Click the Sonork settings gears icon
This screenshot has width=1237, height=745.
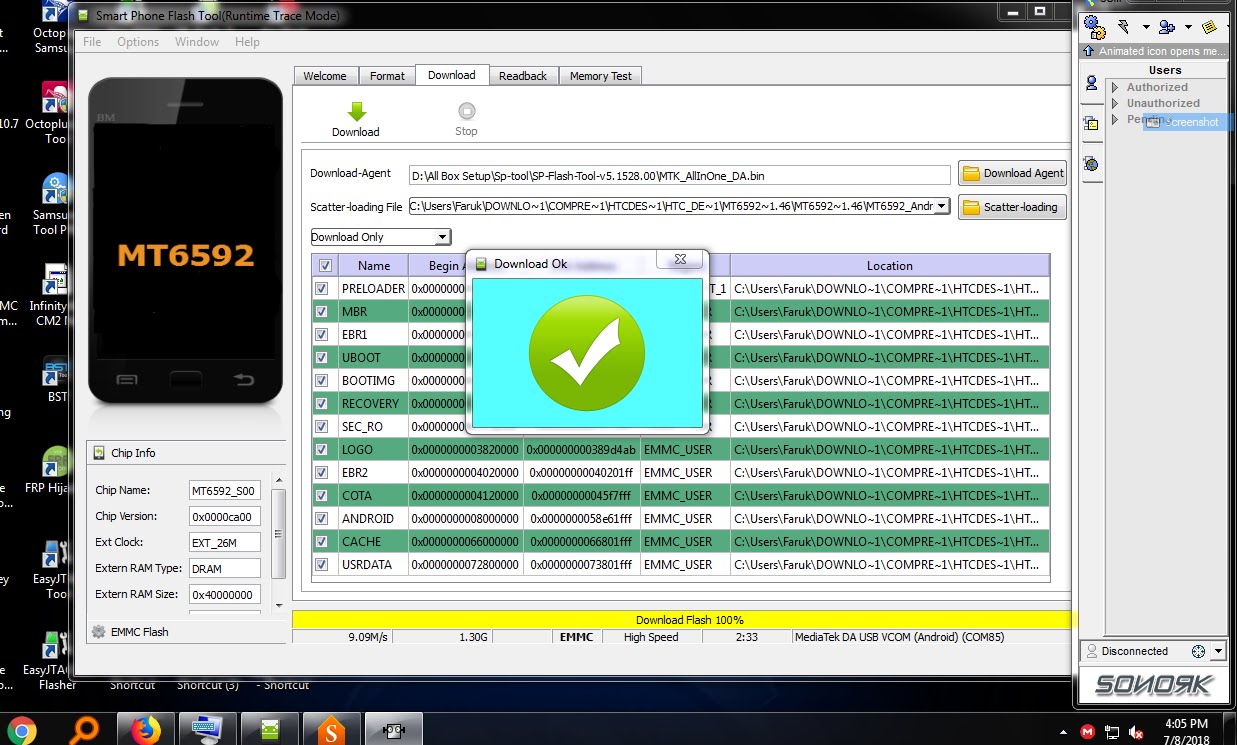click(x=1095, y=27)
